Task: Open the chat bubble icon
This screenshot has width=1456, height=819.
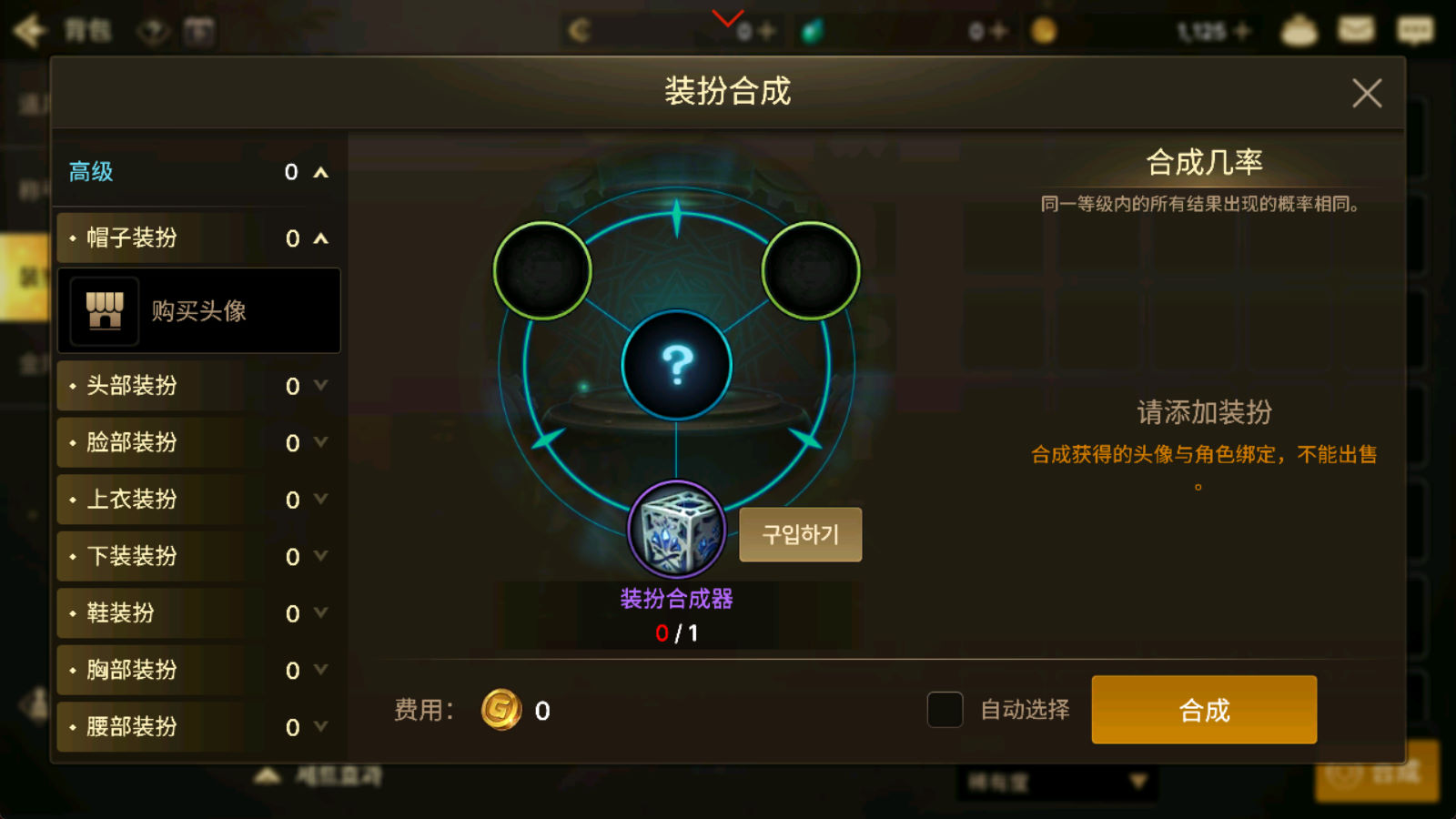Action: coord(1414,30)
